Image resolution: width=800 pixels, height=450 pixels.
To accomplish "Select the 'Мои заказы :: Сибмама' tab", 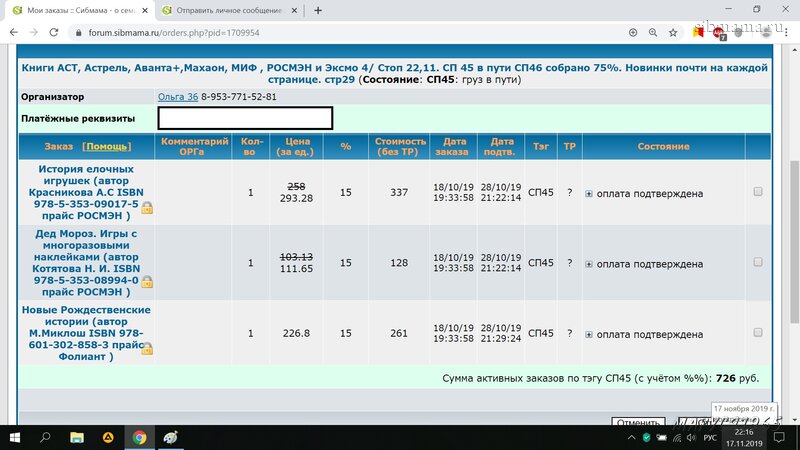I will (x=81, y=10).
